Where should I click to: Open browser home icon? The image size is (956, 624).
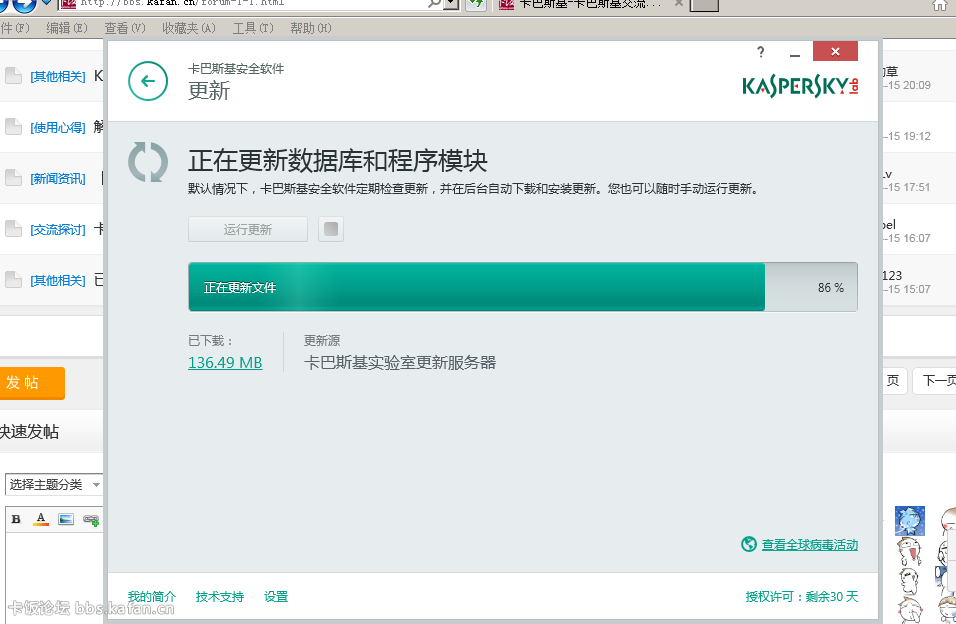pyautogui.click(x=940, y=5)
